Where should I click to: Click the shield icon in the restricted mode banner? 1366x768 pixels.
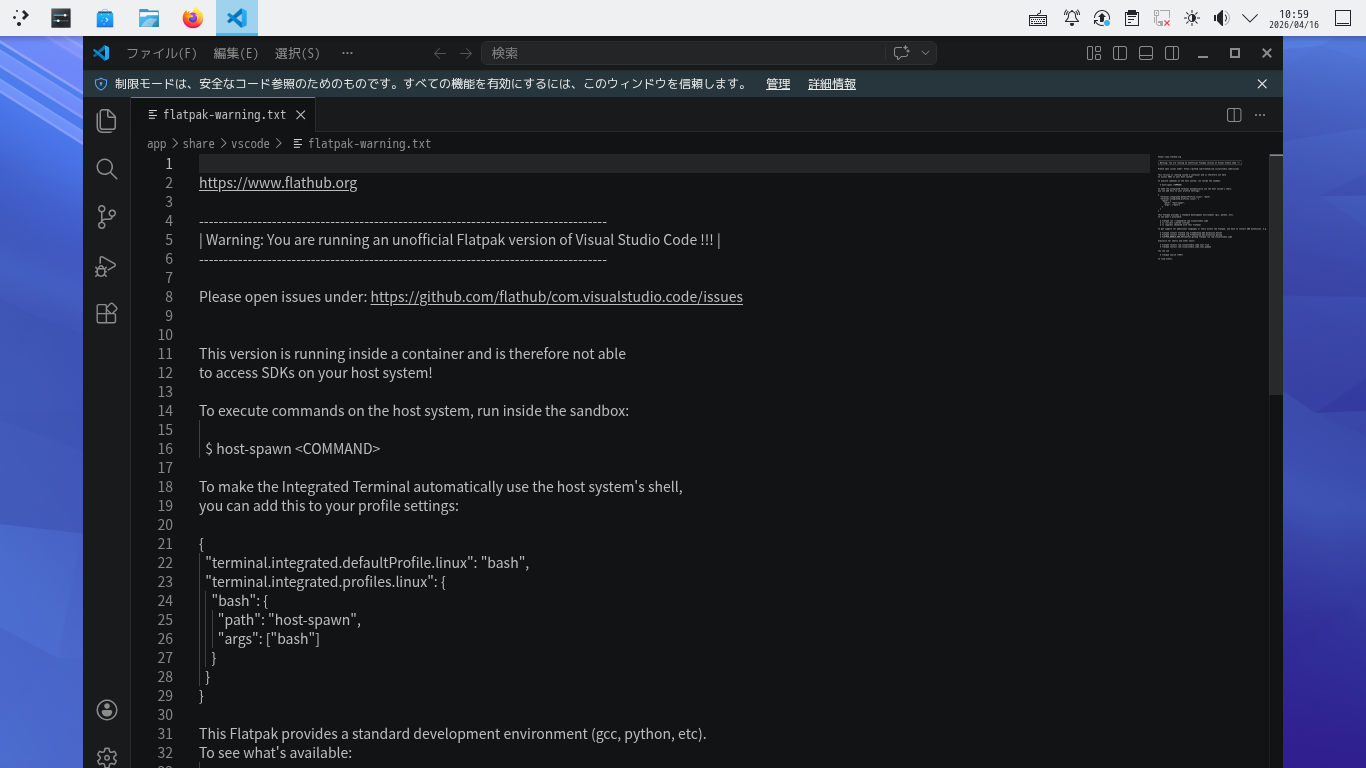tap(101, 84)
